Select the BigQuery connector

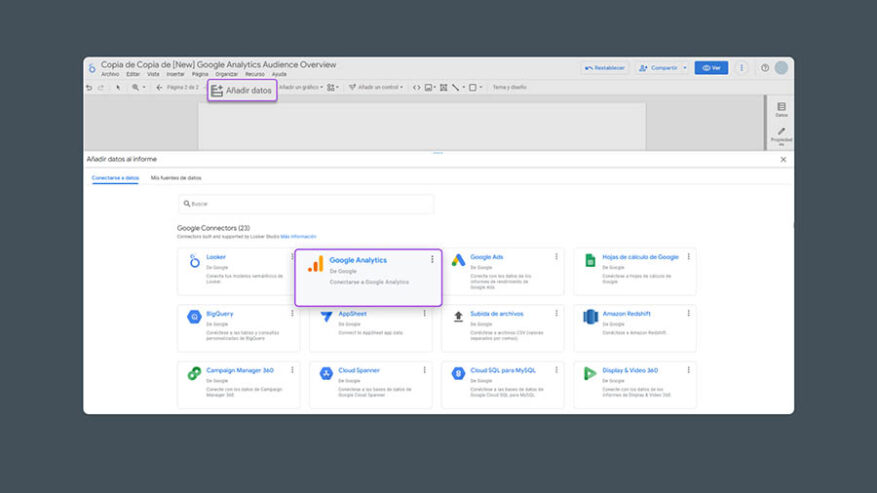238,328
